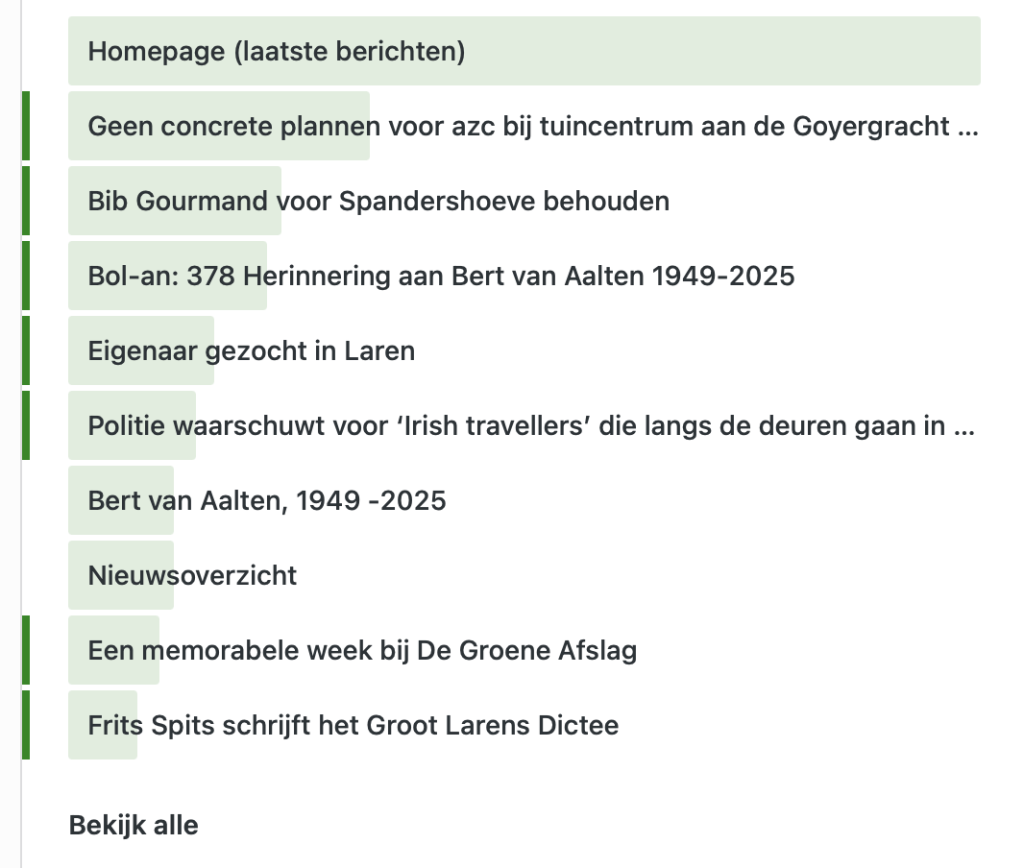Open Eigenaar gezocht in Laren
Viewport: 1024px width, 868px height.
pos(251,351)
